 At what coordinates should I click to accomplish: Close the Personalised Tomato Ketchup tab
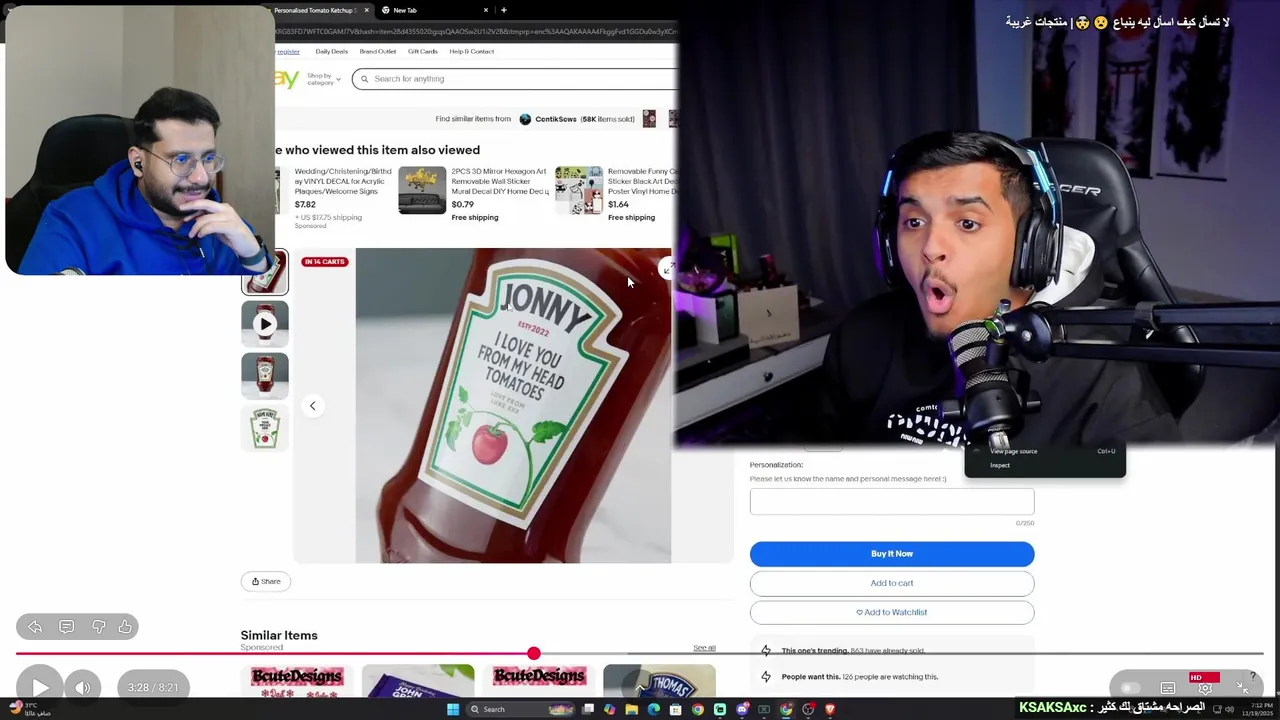tap(367, 10)
